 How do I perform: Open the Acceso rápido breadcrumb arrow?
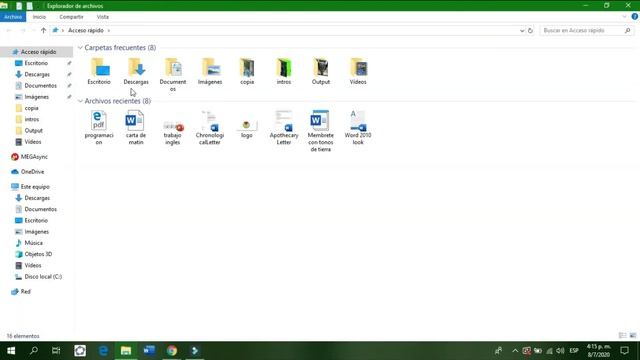[109, 31]
